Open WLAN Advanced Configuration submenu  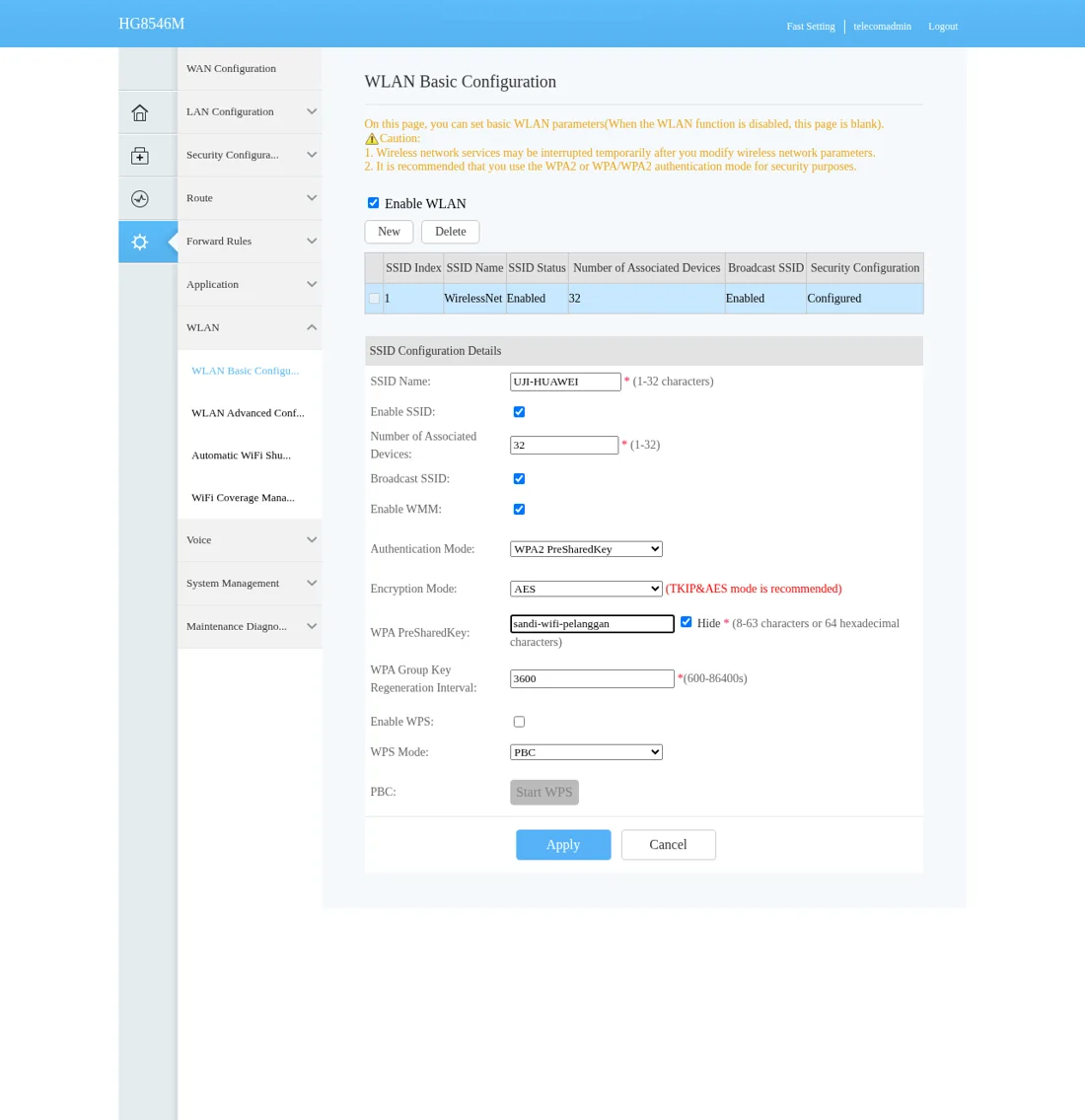[x=248, y=413]
